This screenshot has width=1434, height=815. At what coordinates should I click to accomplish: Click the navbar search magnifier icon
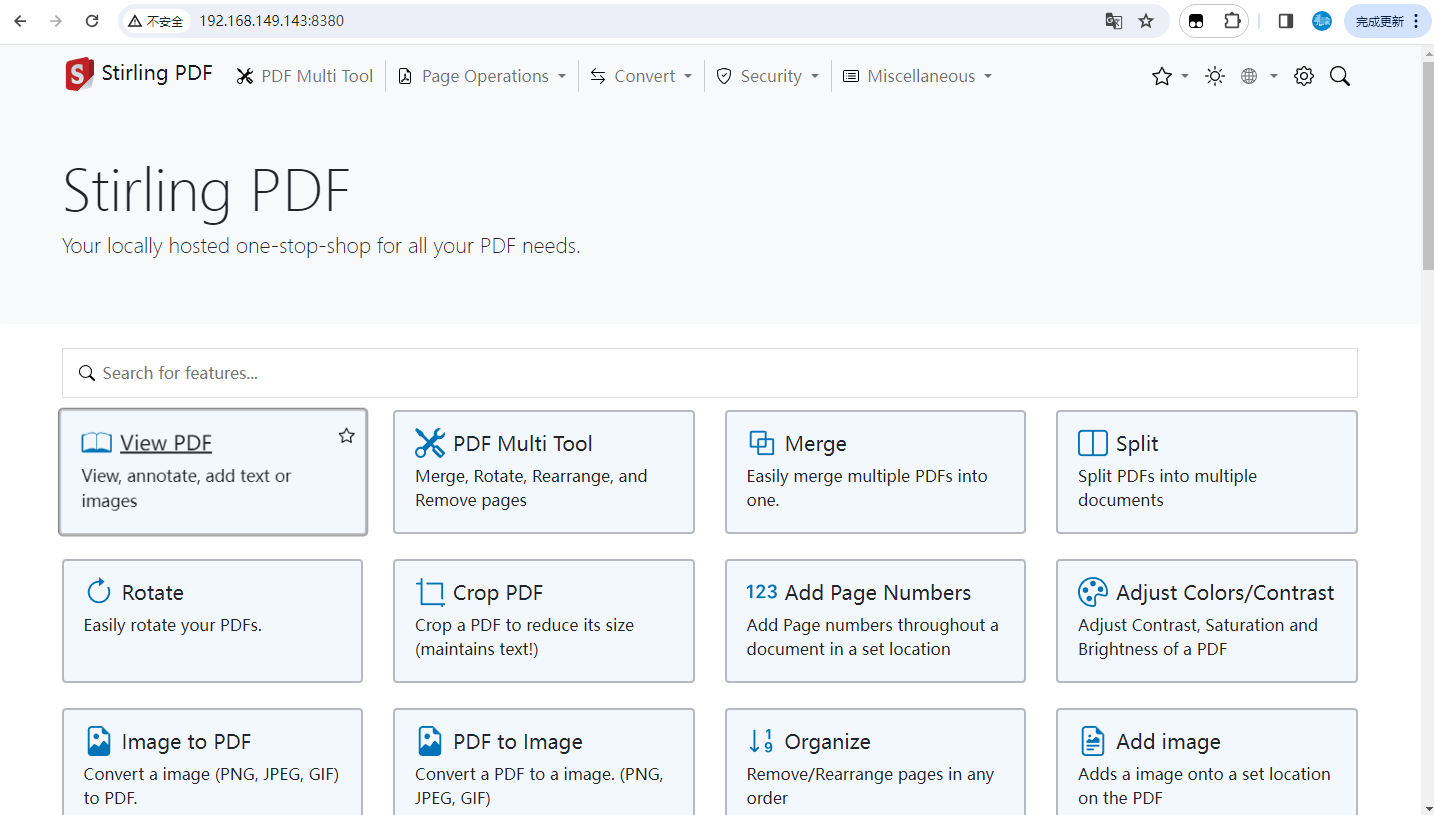point(1340,76)
